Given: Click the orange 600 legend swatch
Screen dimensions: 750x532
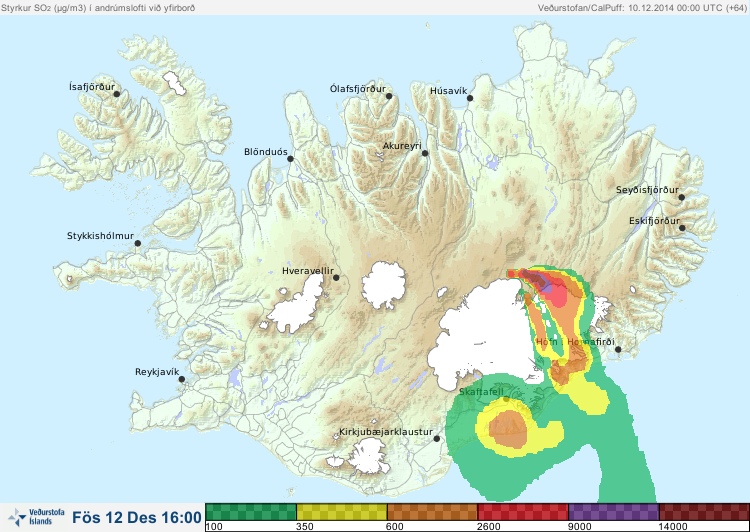Looking at the screenshot, I should (432, 512).
